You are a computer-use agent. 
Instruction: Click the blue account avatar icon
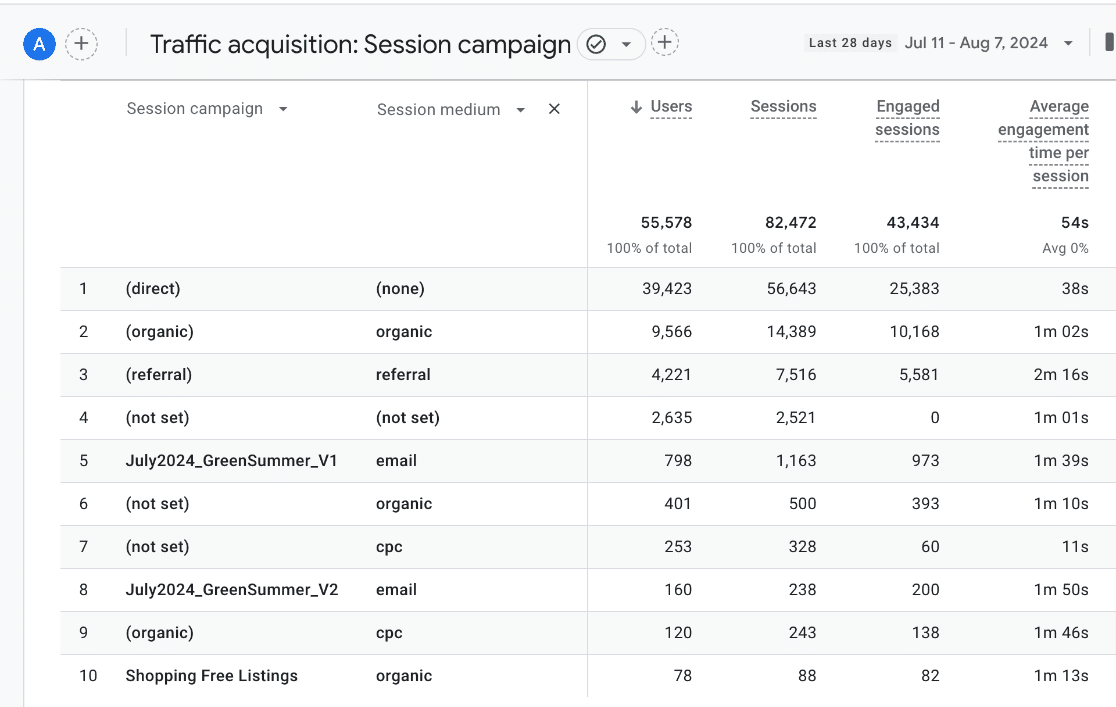tap(38, 44)
